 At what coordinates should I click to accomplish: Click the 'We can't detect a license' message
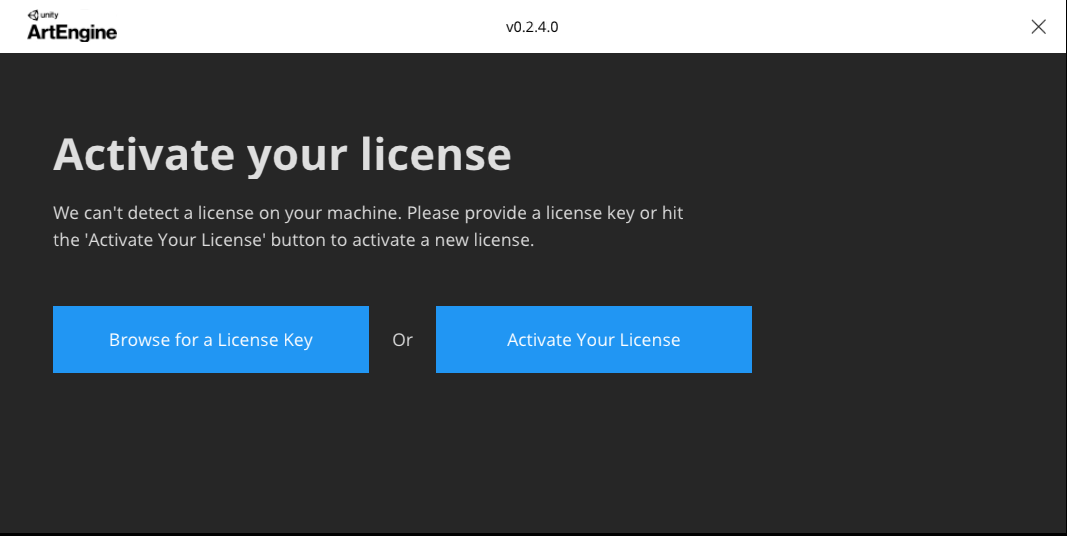[x=368, y=227]
